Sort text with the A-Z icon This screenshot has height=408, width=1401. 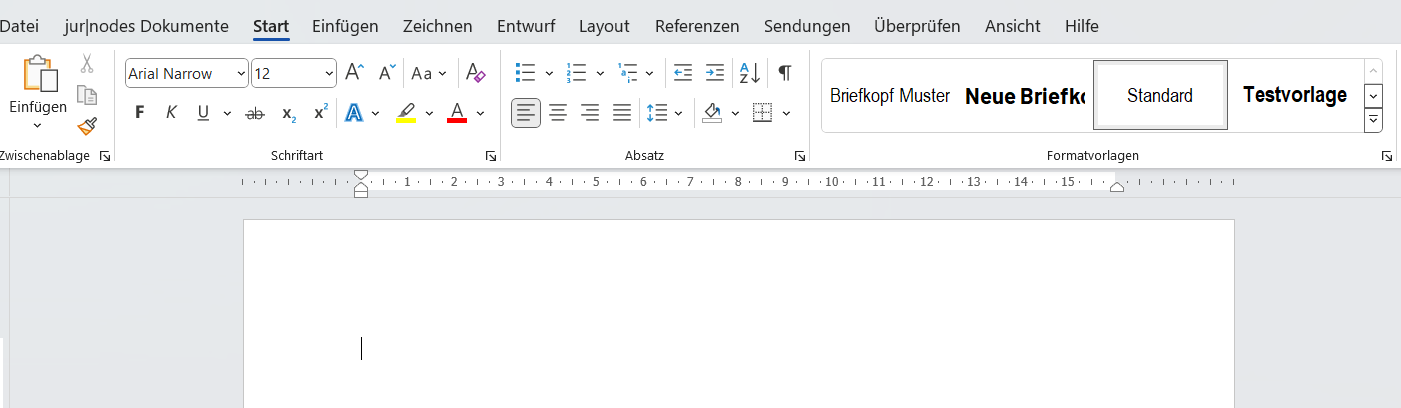tap(749, 73)
